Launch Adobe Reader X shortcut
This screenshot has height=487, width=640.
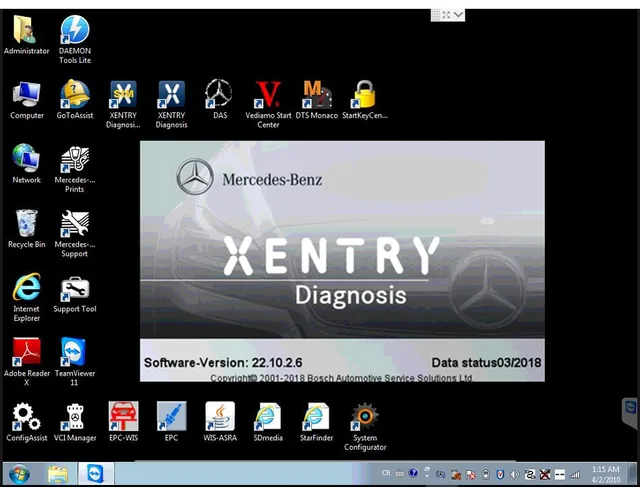pyautogui.click(x=27, y=362)
